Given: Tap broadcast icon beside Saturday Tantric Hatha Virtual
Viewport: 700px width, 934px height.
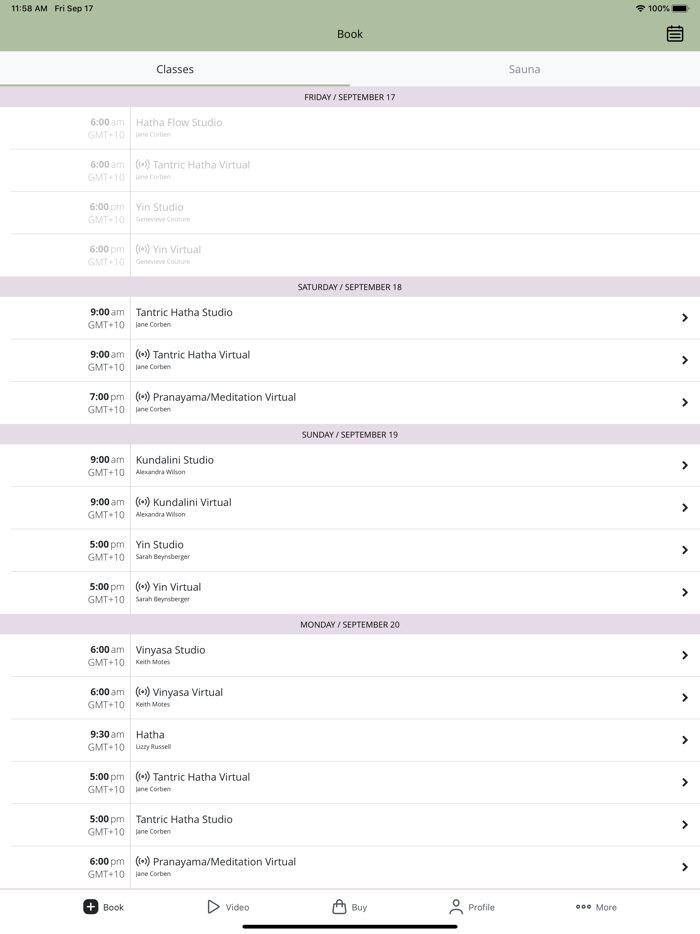Looking at the screenshot, I should [143, 355].
